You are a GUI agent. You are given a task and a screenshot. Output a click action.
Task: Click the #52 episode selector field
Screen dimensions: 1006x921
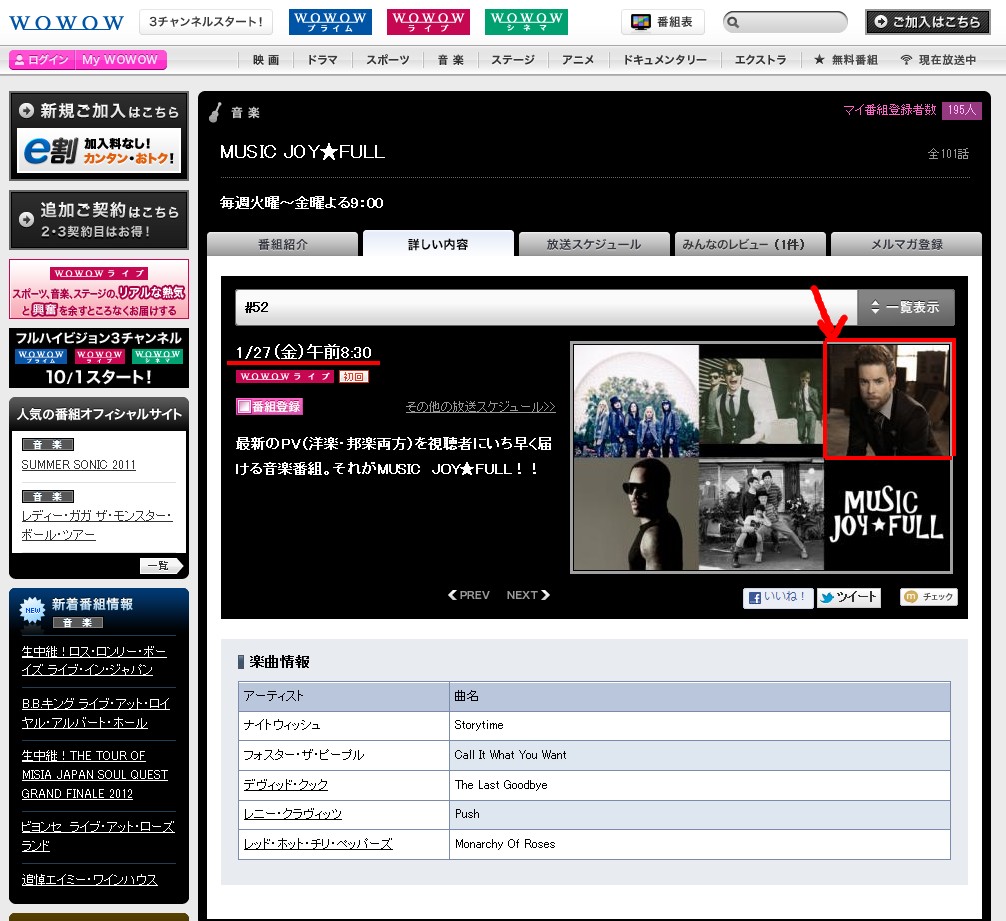[546, 307]
